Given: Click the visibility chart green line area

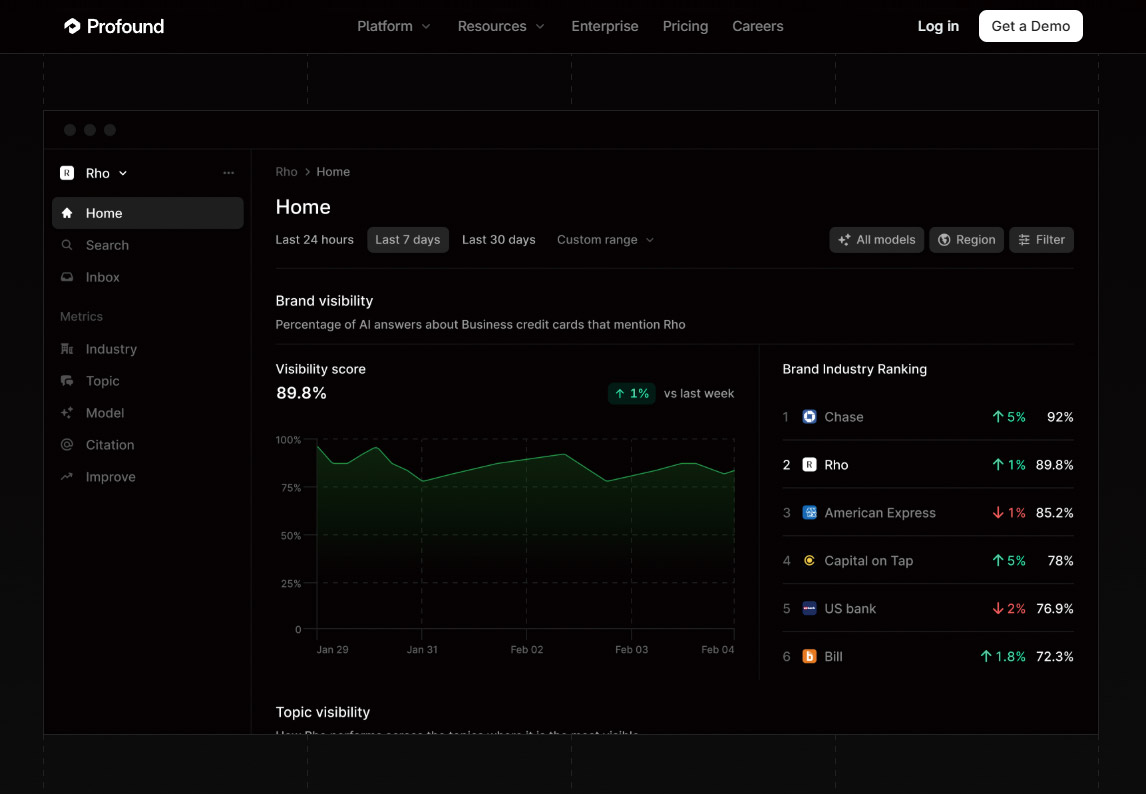Looking at the screenshot, I should pos(525,534).
